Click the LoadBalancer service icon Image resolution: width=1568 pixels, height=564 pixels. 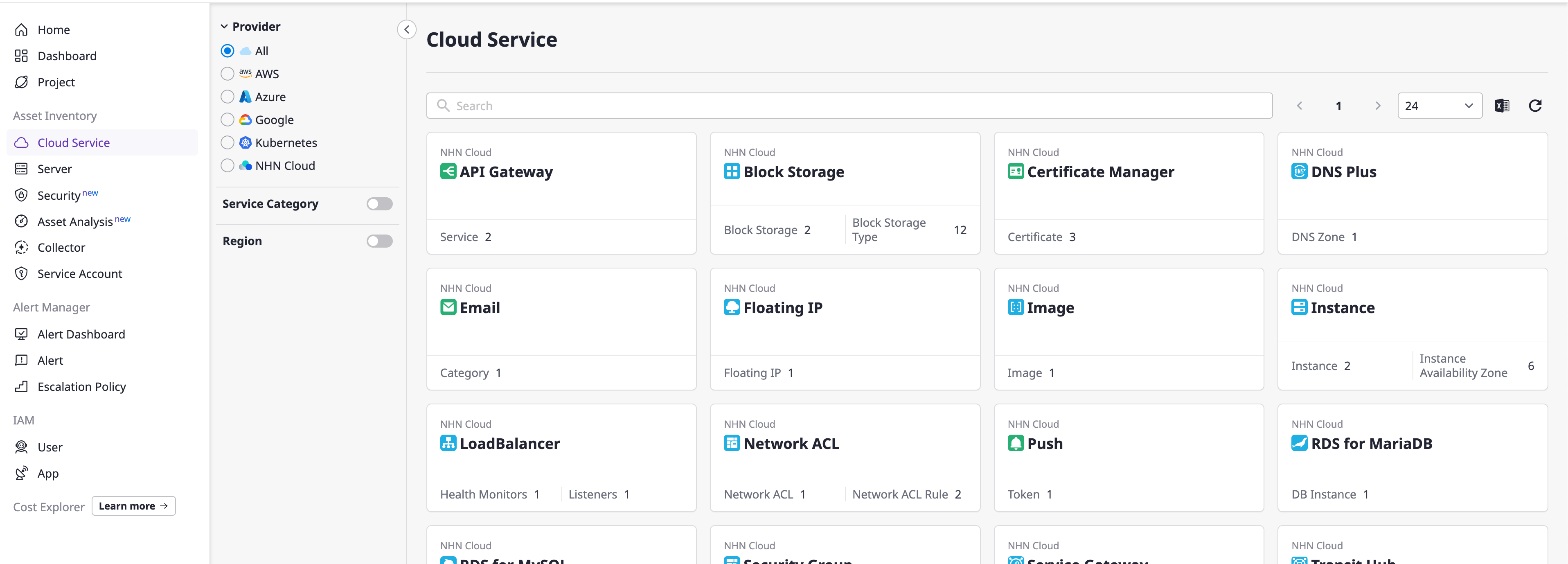point(448,443)
